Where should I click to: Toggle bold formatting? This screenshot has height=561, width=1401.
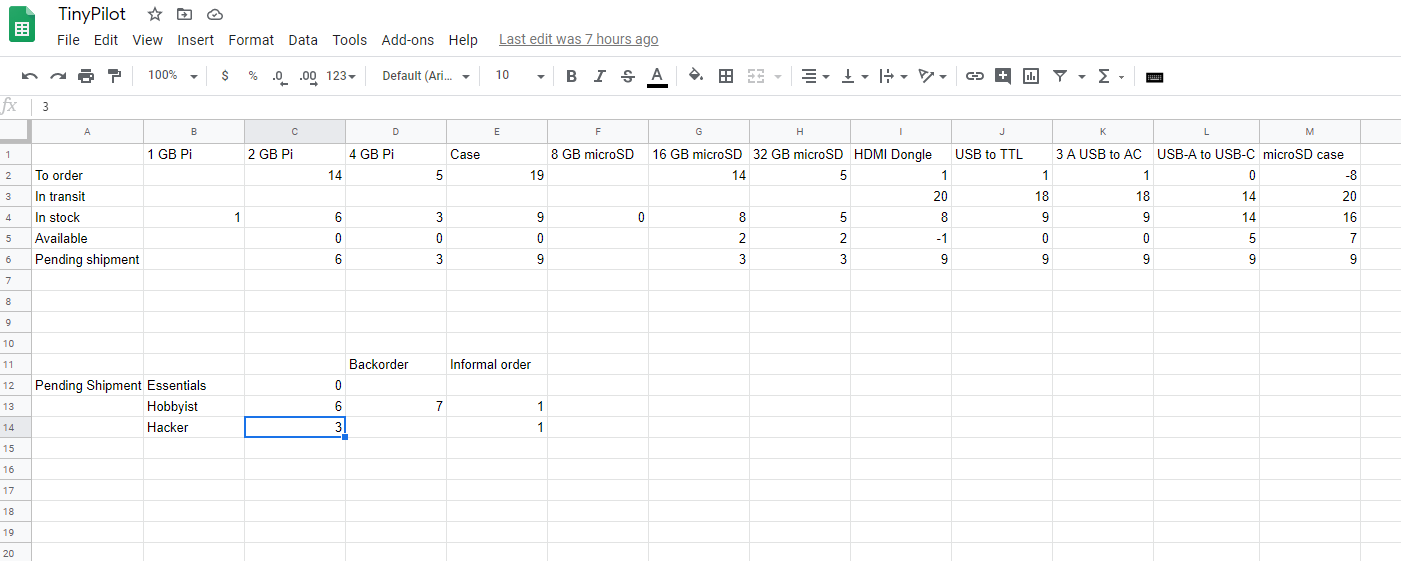571,76
